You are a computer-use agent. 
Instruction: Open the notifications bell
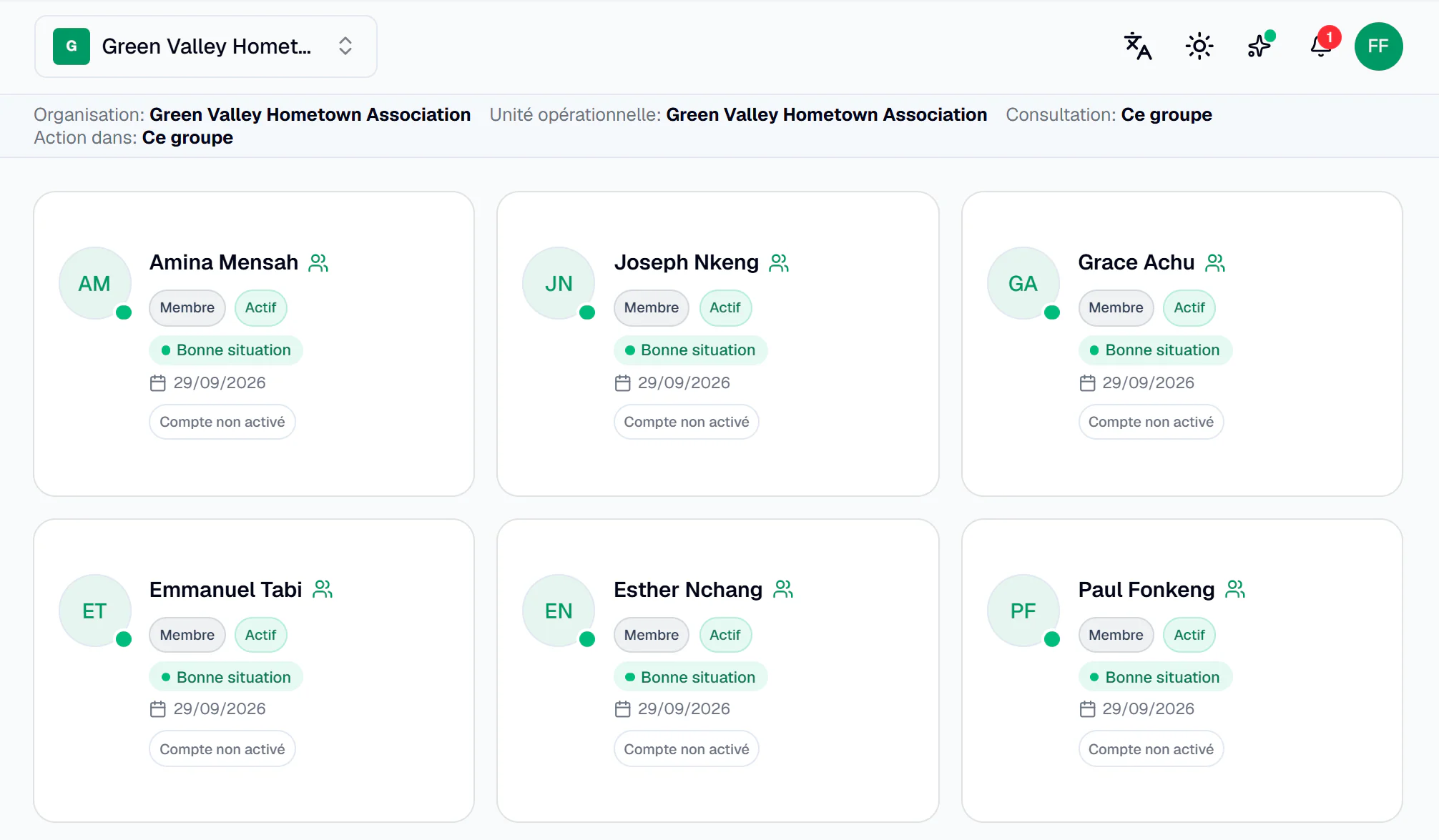(x=1321, y=46)
